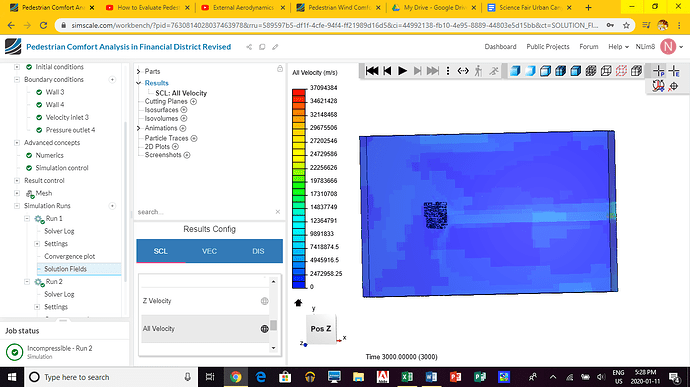Select the running person speed icon
Viewport: 690px width, 387px height.
tap(494, 71)
